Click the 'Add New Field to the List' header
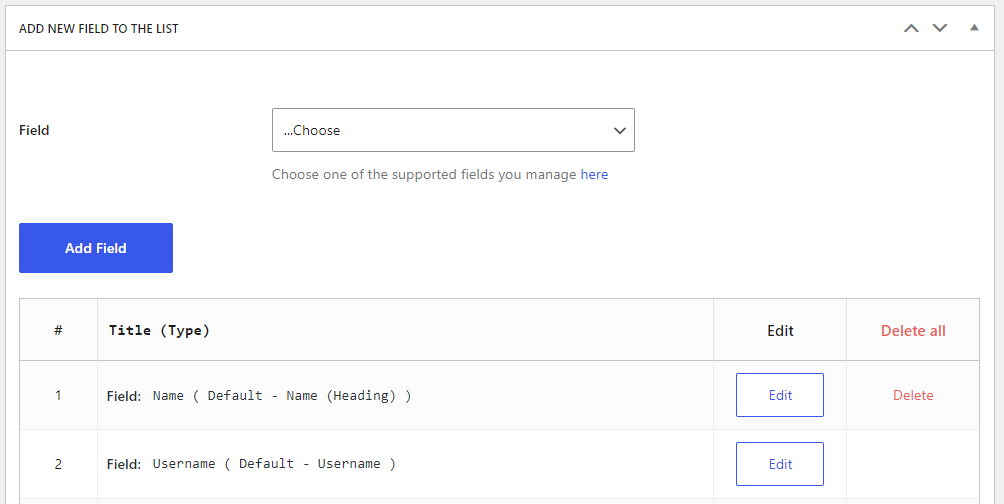 click(x=99, y=28)
